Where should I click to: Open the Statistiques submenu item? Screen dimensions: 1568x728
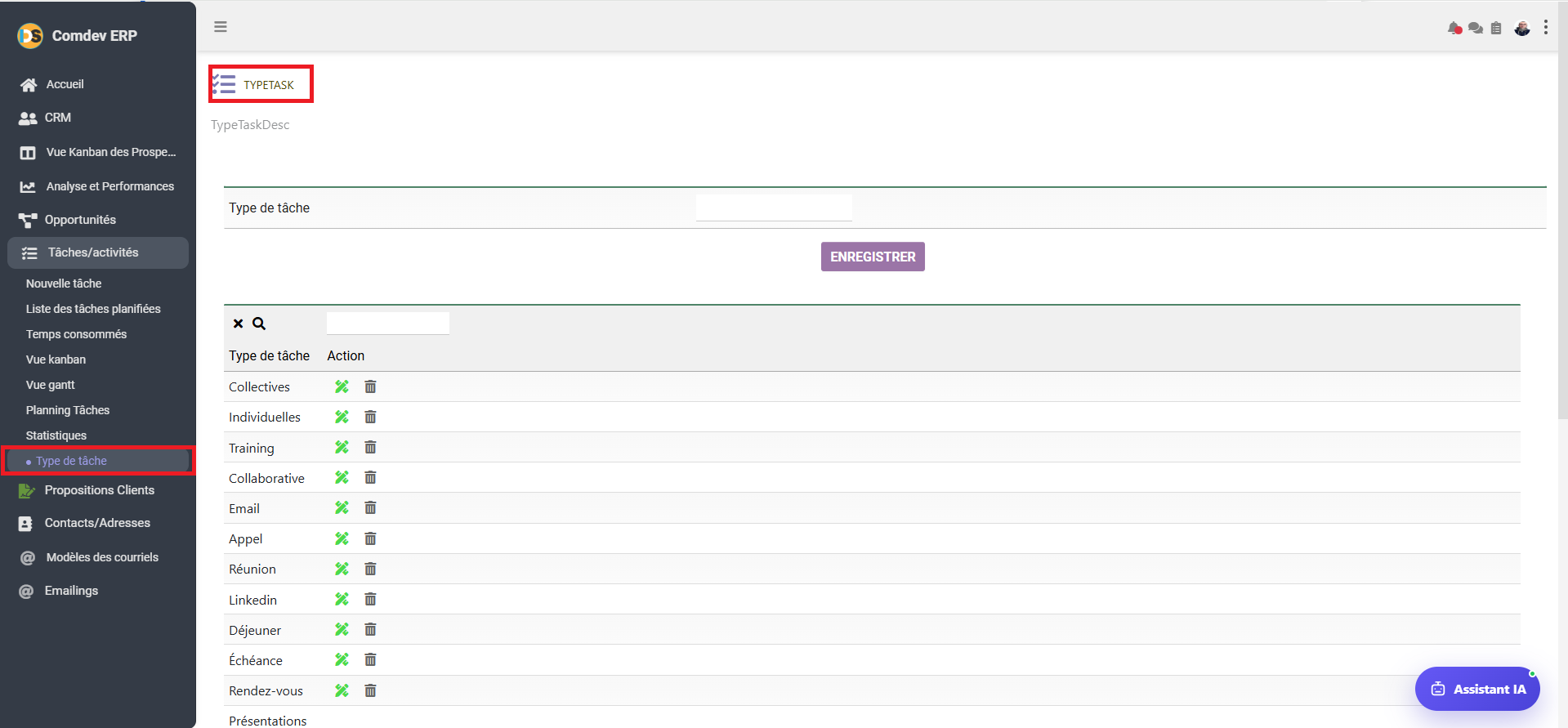(56, 435)
